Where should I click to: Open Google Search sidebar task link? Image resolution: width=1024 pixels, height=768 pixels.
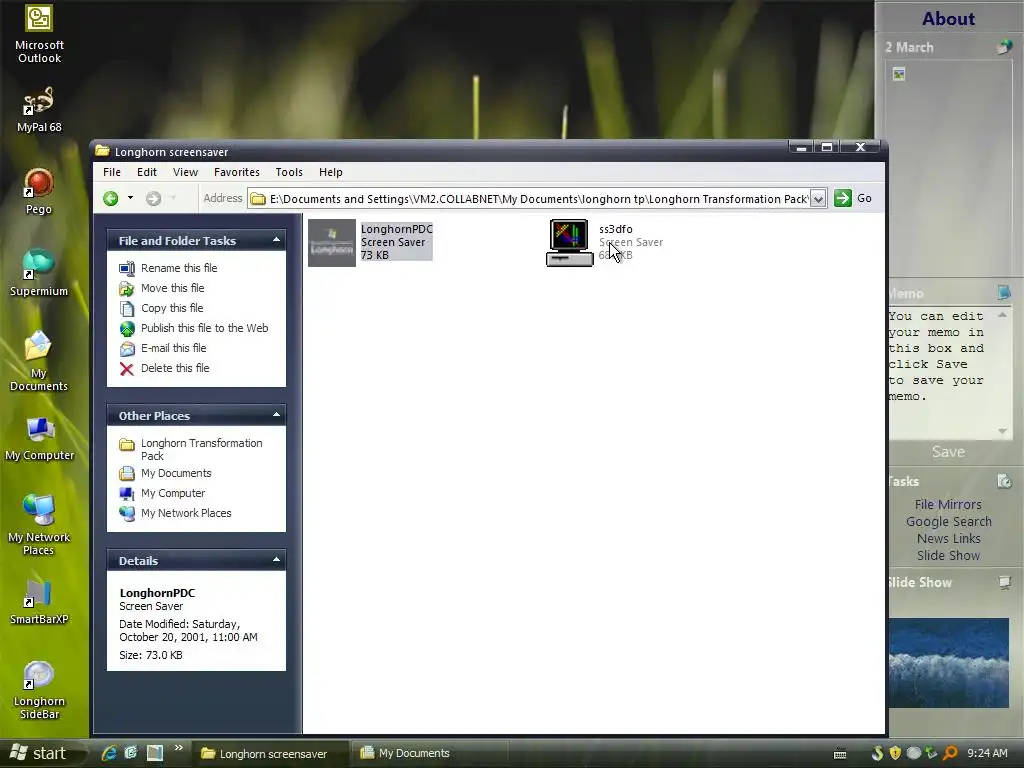point(948,521)
